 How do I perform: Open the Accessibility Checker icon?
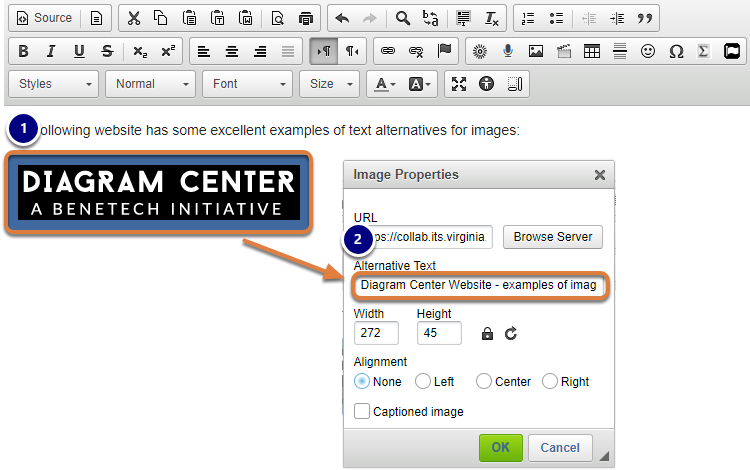(486, 84)
